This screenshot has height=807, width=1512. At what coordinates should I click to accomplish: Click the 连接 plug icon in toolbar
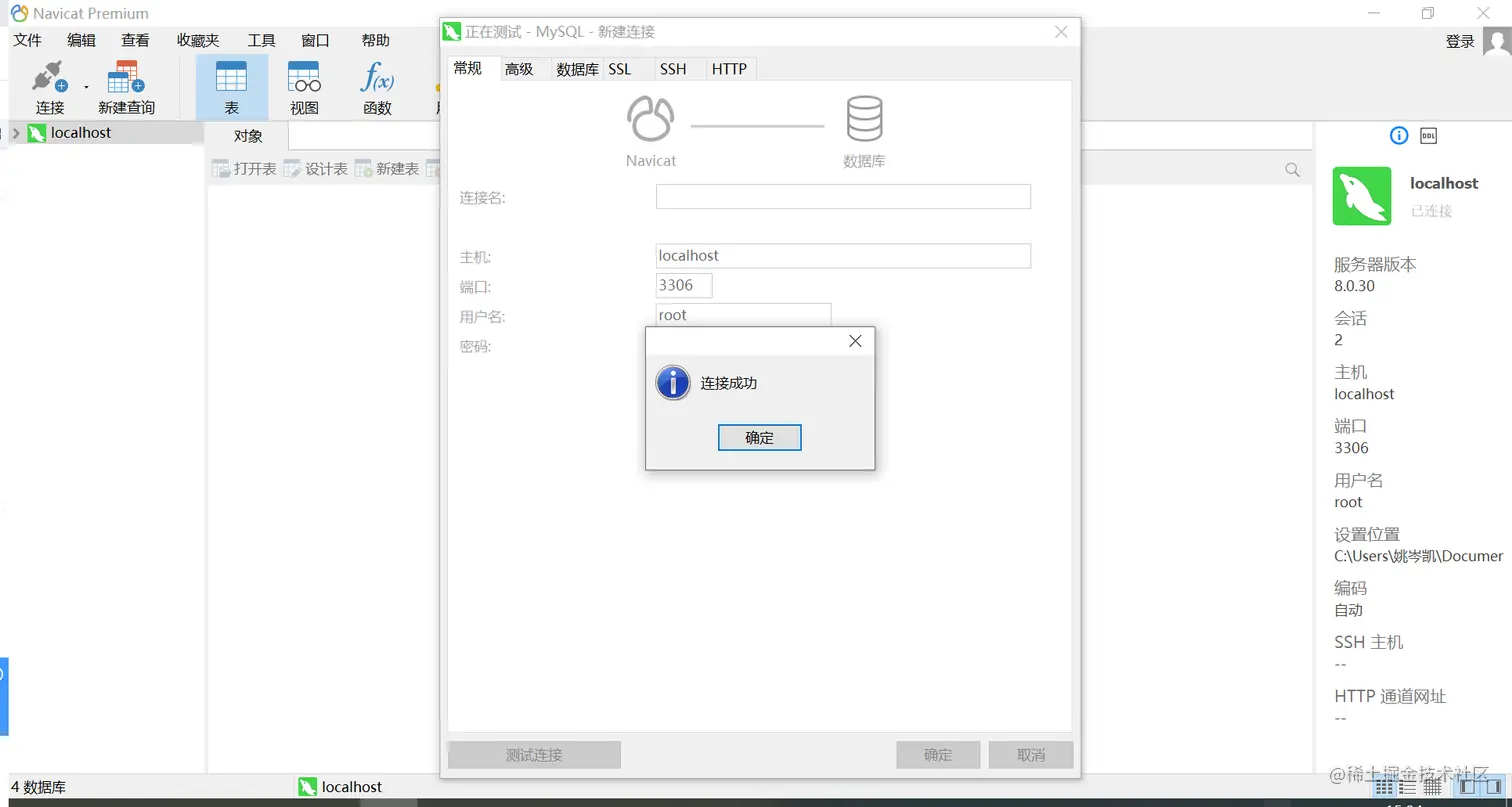tap(49, 77)
